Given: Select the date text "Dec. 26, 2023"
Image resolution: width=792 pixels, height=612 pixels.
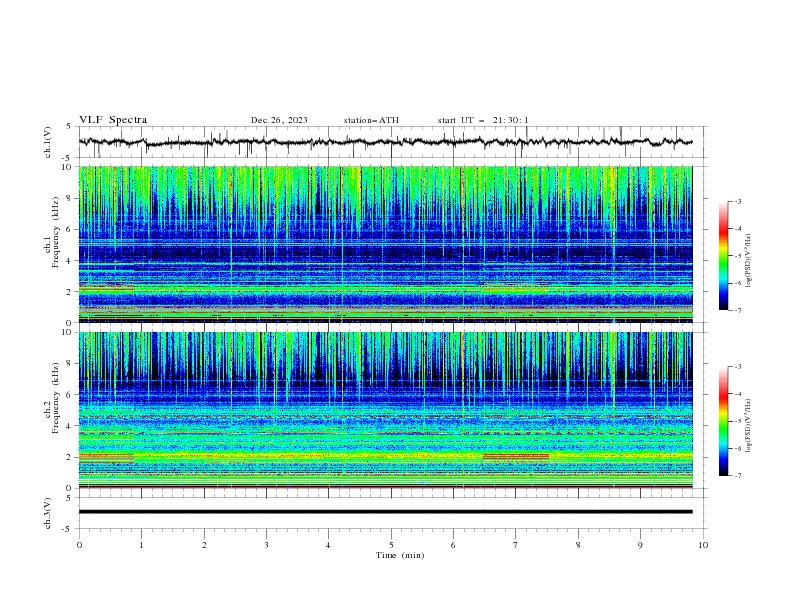Looking at the screenshot, I should [x=279, y=120].
